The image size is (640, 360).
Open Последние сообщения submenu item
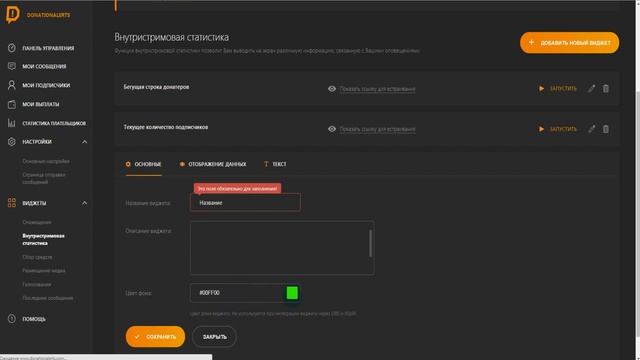(x=48, y=298)
